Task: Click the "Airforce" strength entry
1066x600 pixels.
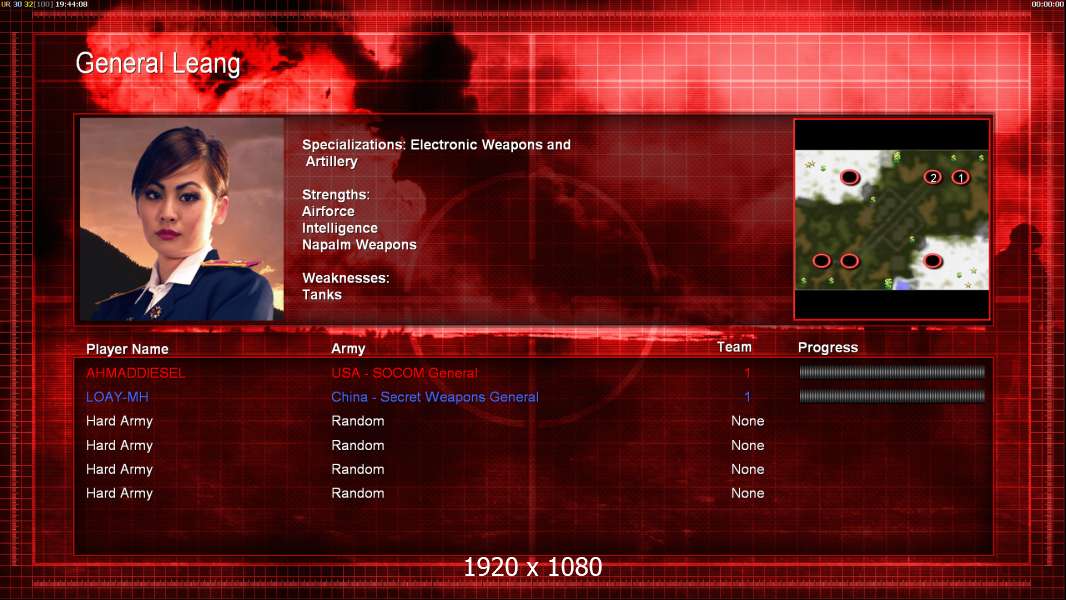Action: pyautogui.click(x=328, y=211)
